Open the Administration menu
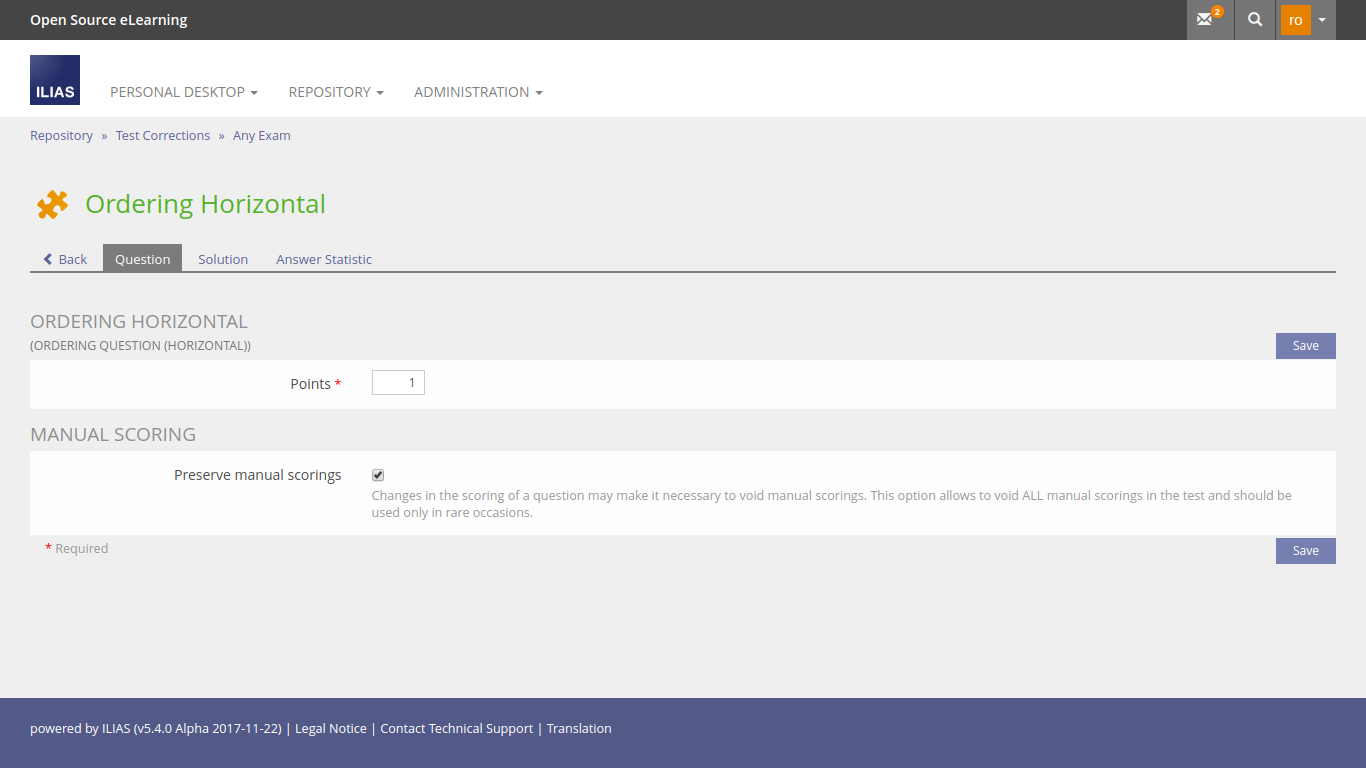The width and height of the screenshot is (1366, 768). tap(478, 92)
